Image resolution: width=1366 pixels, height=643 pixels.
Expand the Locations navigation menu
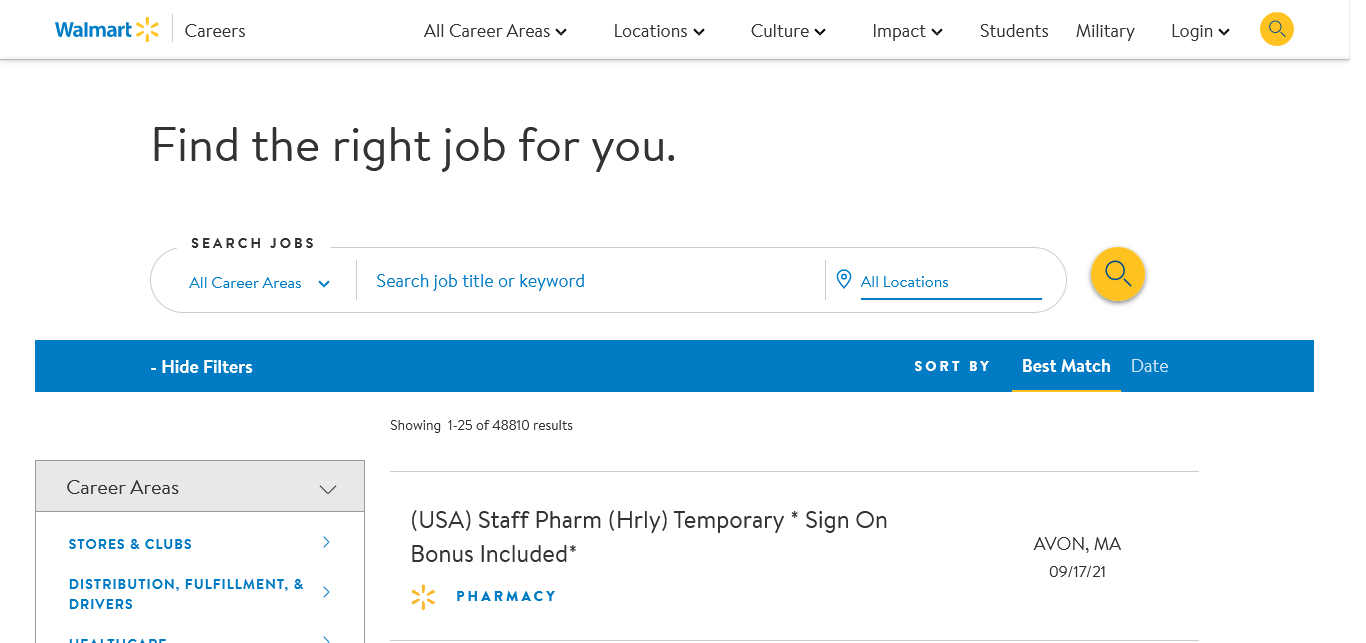(659, 31)
